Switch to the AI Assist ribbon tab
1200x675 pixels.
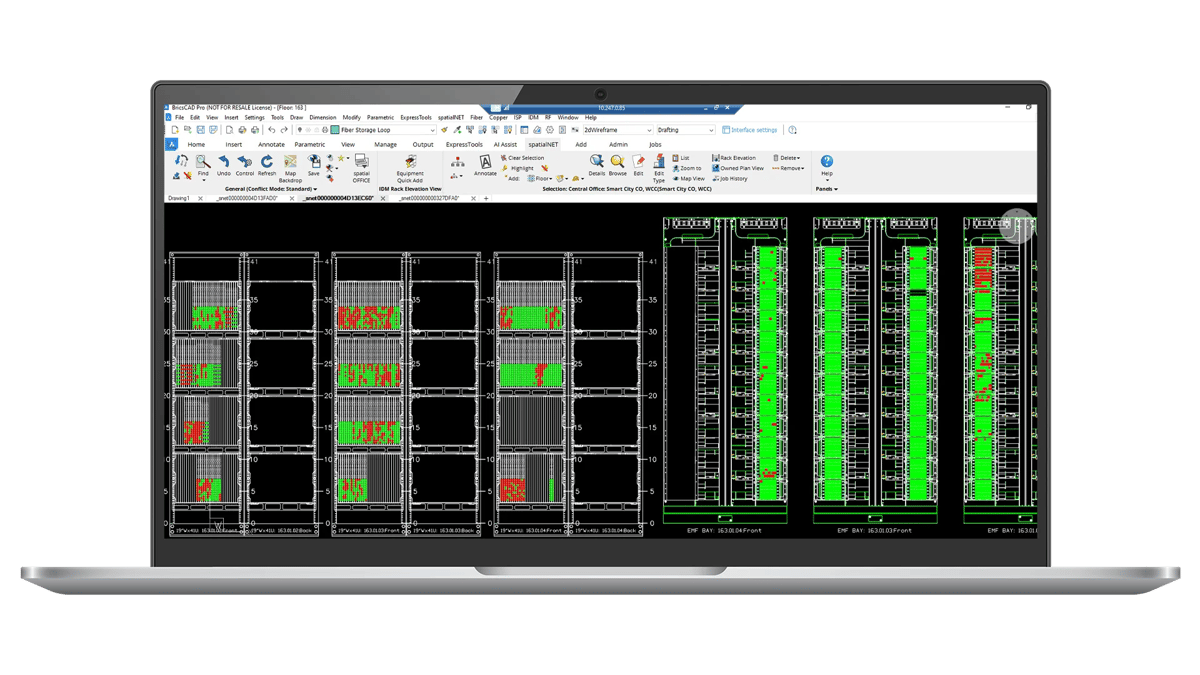point(505,144)
